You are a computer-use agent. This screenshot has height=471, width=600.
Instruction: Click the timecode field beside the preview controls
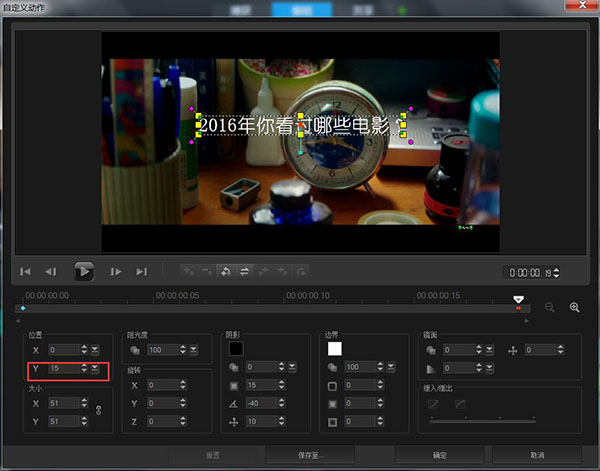(526, 272)
